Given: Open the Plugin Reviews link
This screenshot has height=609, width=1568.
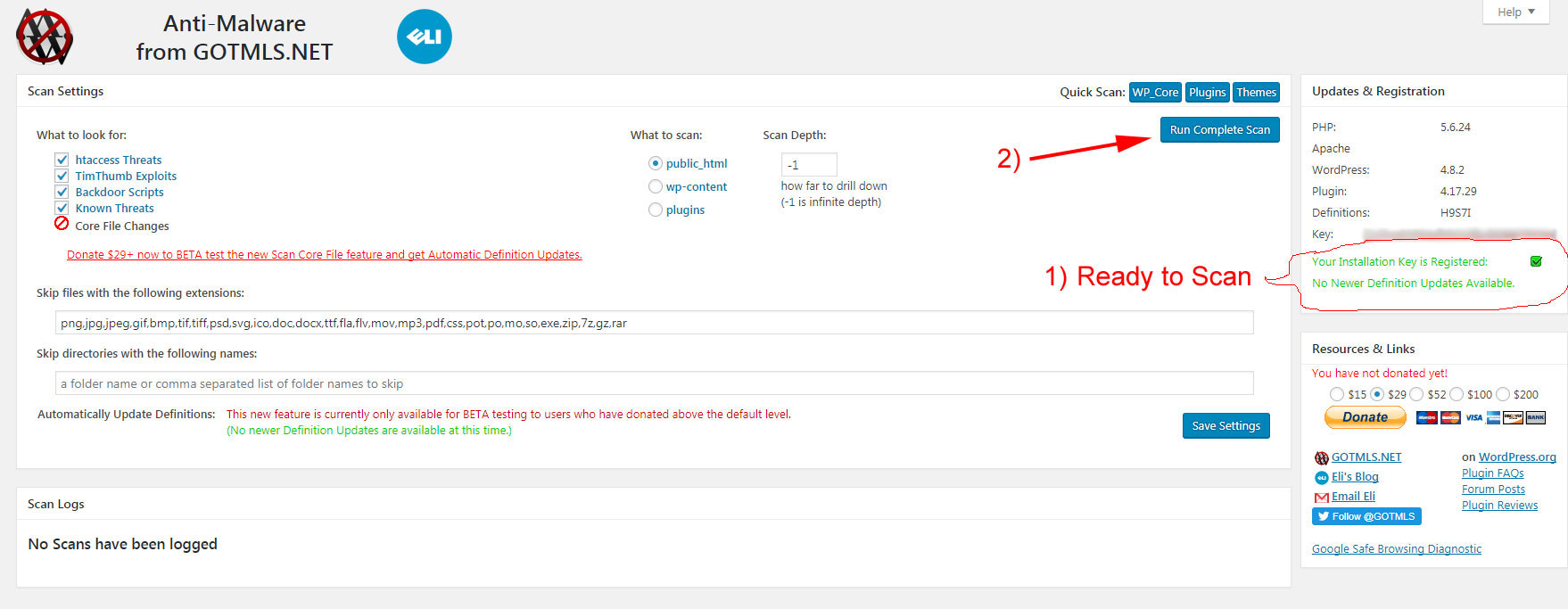Looking at the screenshot, I should [x=1499, y=506].
